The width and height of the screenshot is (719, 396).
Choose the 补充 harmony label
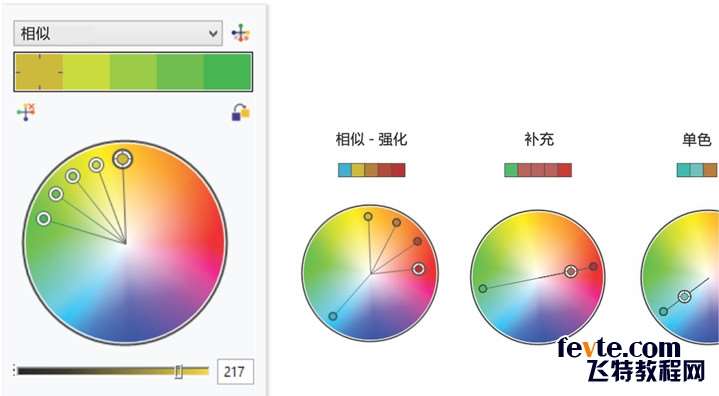click(x=539, y=139)
